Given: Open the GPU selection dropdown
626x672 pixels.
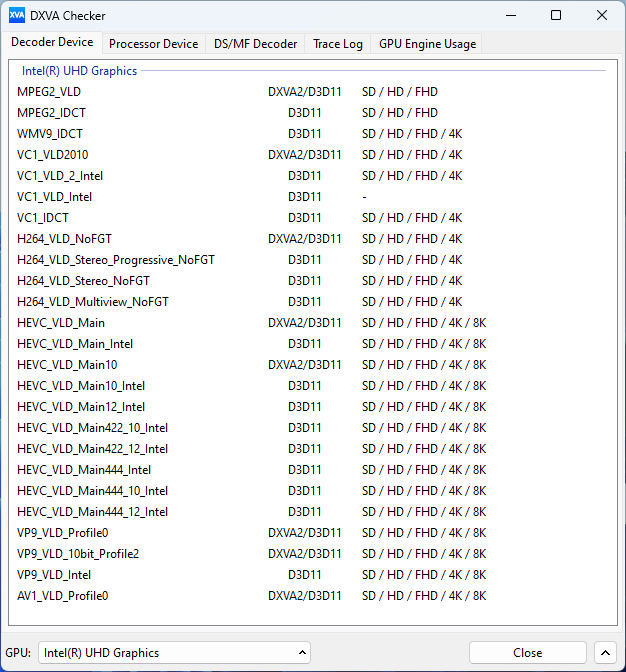Looking at the screenshot, I should (x=174, y=653).
